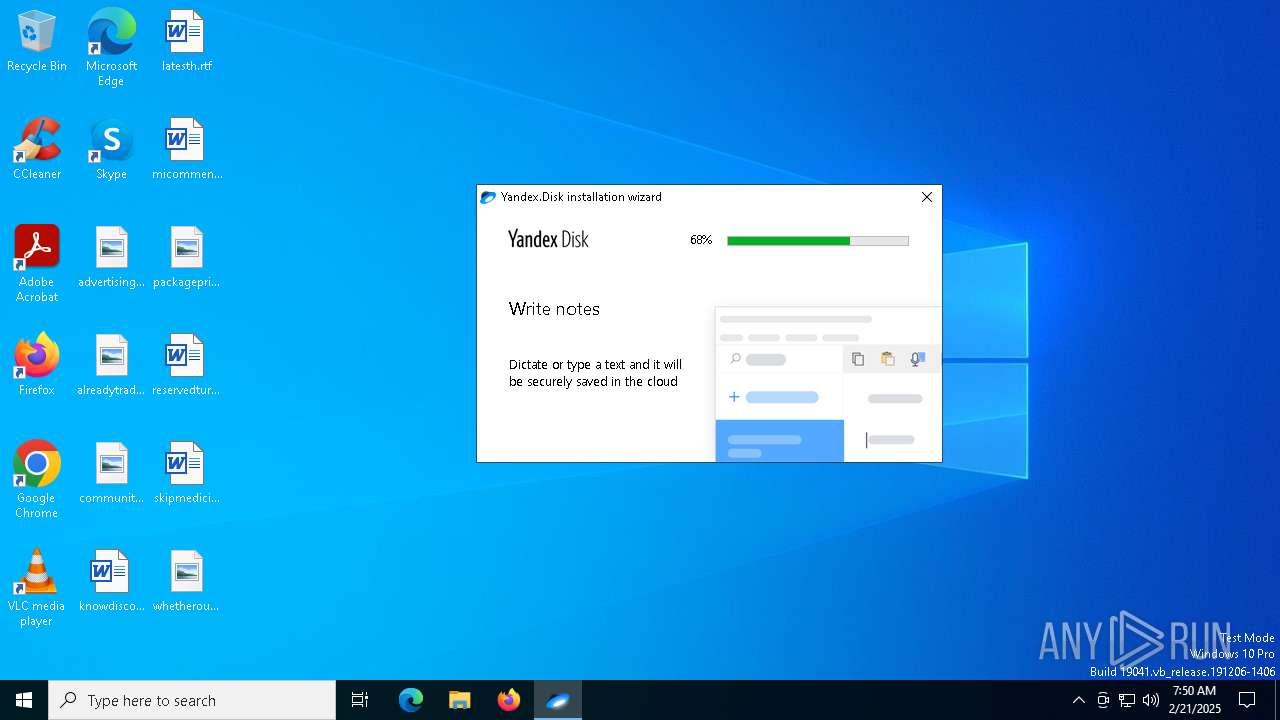The height and width of the screenshot is (720, 1280).
Task: Click the Dictate or type a text description
Action: [x=595, y=373]
